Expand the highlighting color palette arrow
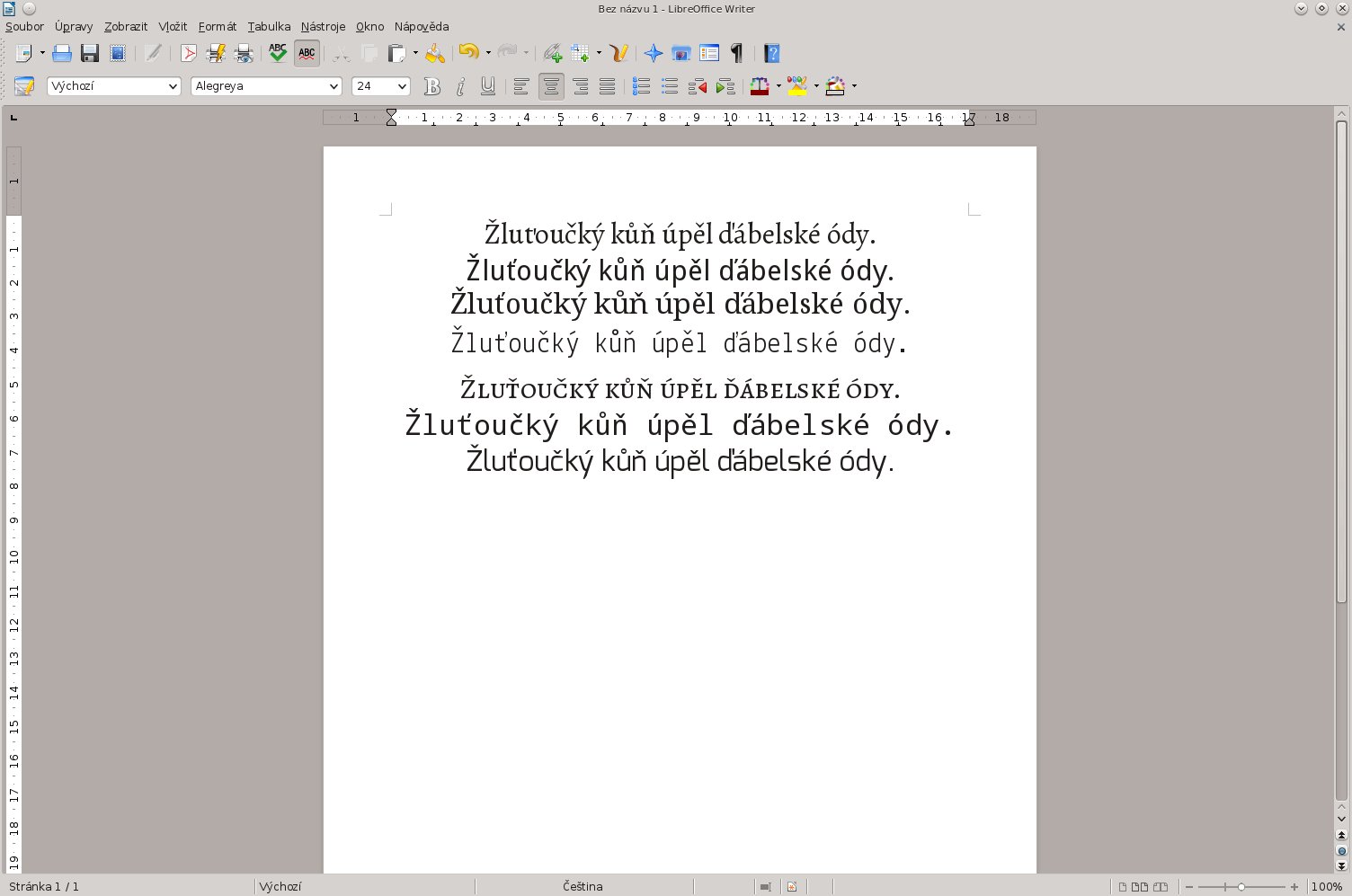Viewport: 1352px width, 896px height. point(816,86)
